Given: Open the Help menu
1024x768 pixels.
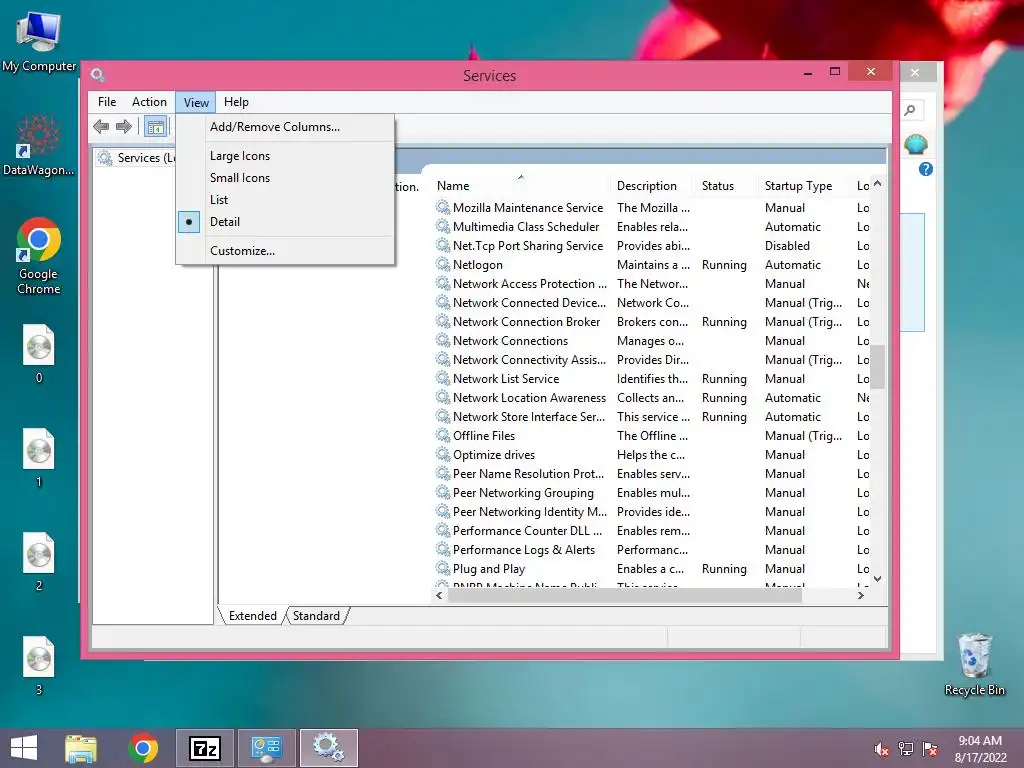Looking at the screenshot, I should 236,102.
